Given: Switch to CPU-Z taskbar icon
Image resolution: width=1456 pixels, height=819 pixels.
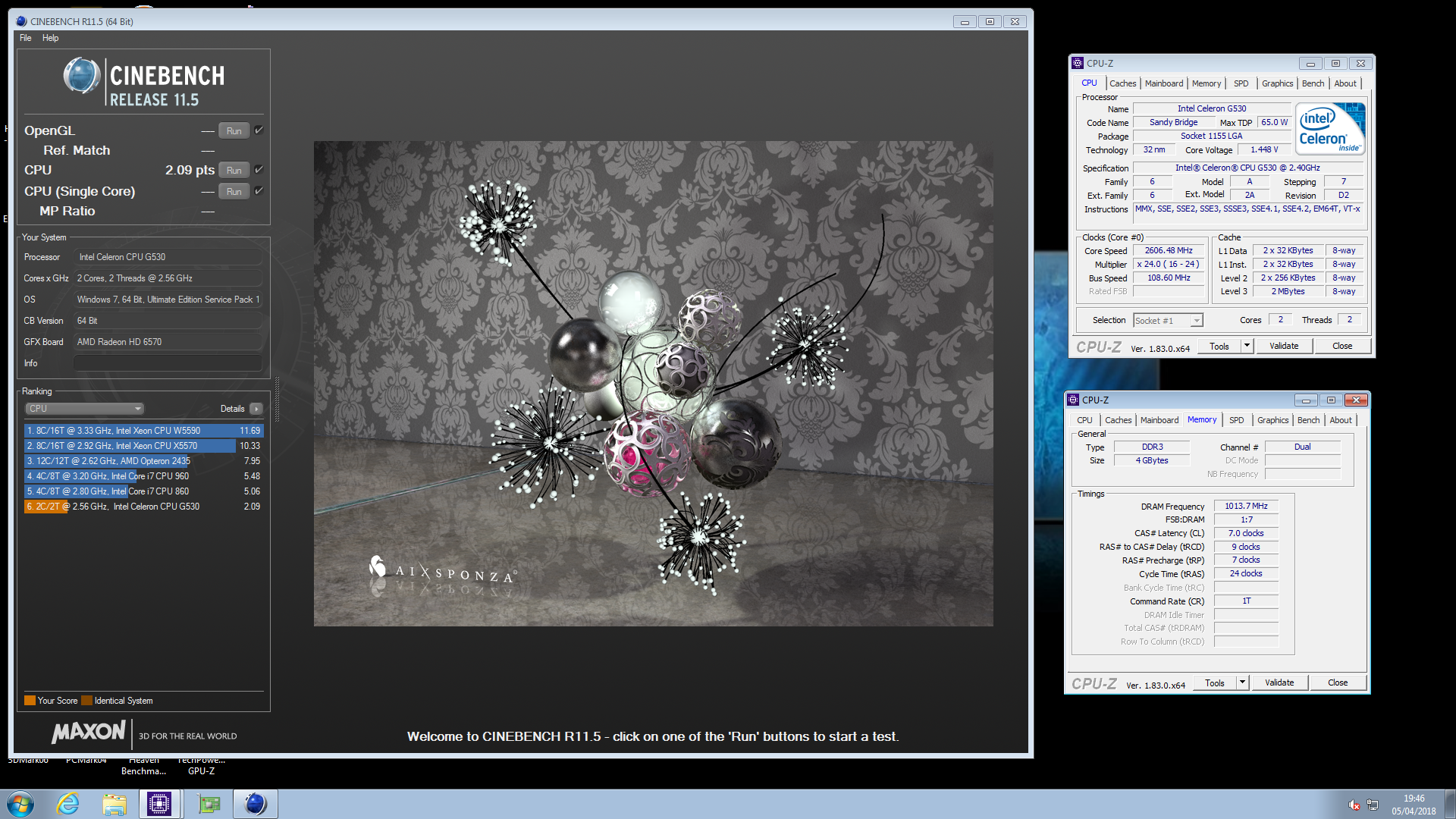Looking at the screenshot, I should click(x=160, y=804).
